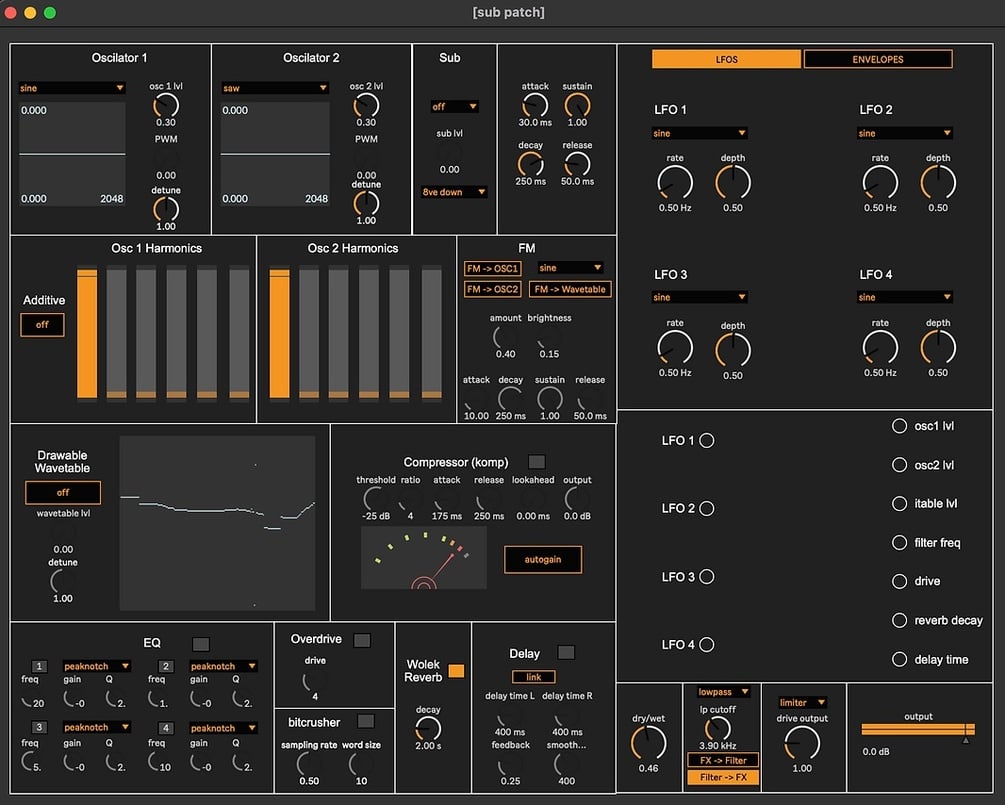The height and width of the screenshot is (805, 1005).
Task: Click the FM brightness dial
Action: click(549, 336)
